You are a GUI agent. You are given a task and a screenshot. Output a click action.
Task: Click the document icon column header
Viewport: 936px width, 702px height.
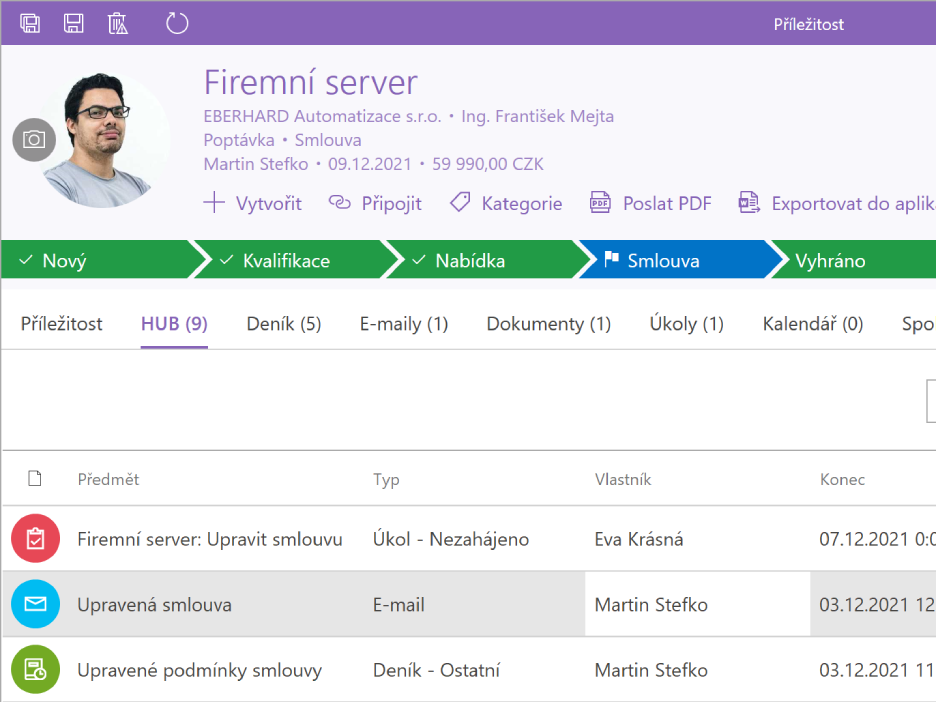pyautogui.click(x=35, y=478)
